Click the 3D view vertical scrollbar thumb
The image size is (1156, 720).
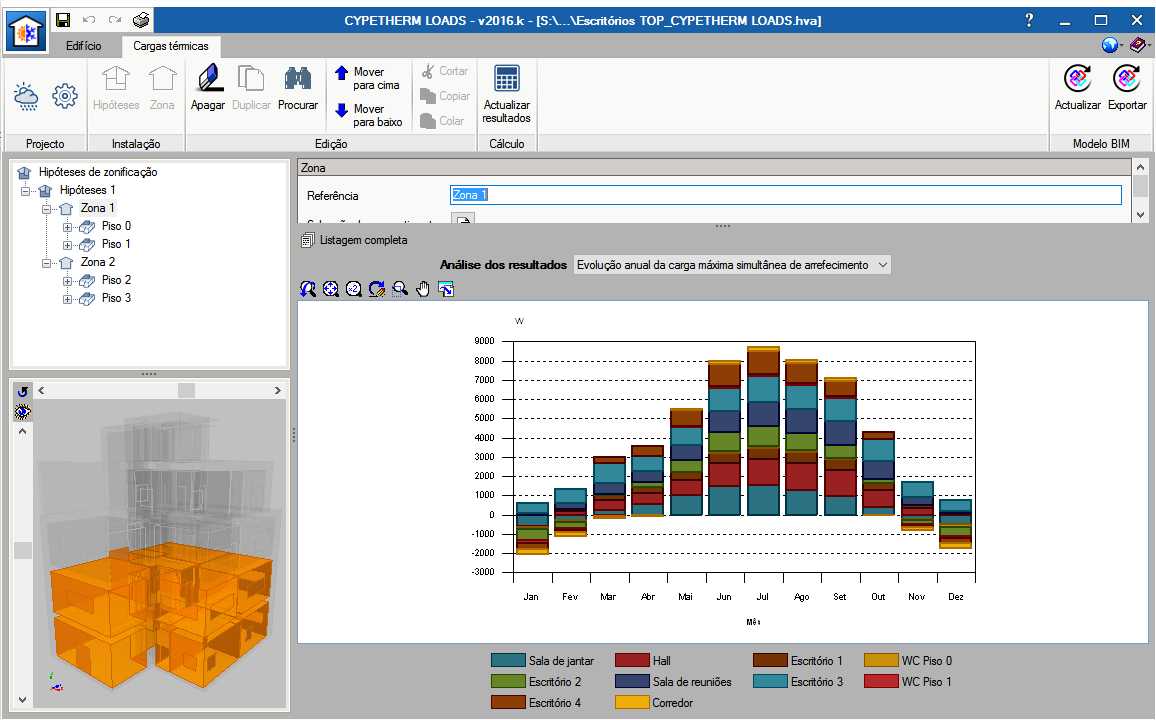tap(23, 550)
